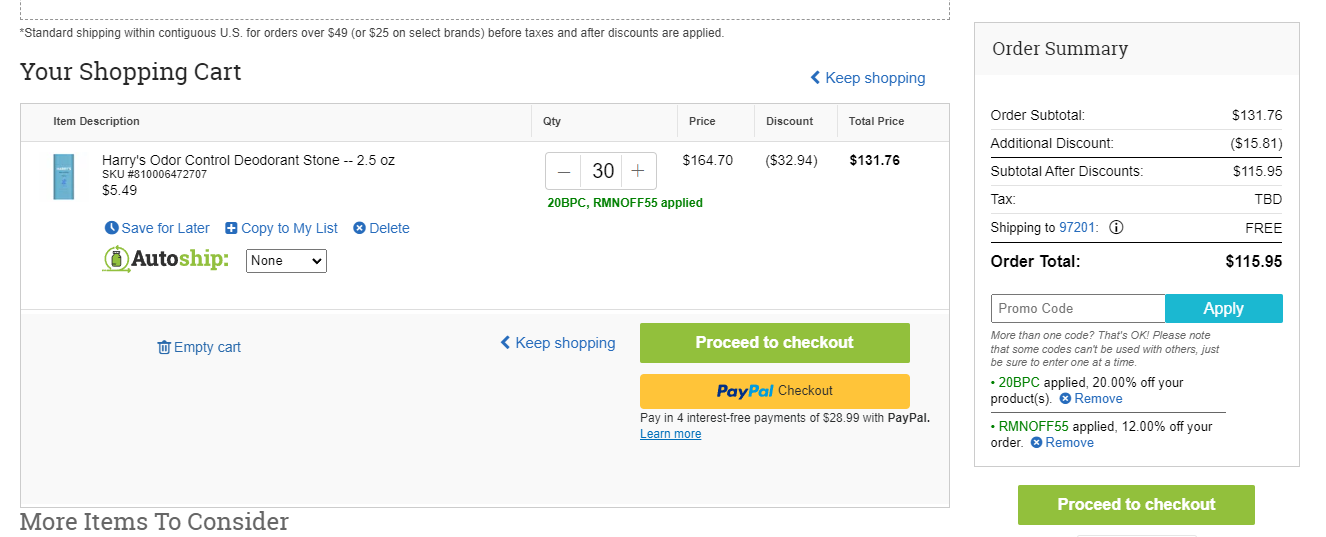
Task: Delete the Harry's deodorant item
Action: coord(381,228)
